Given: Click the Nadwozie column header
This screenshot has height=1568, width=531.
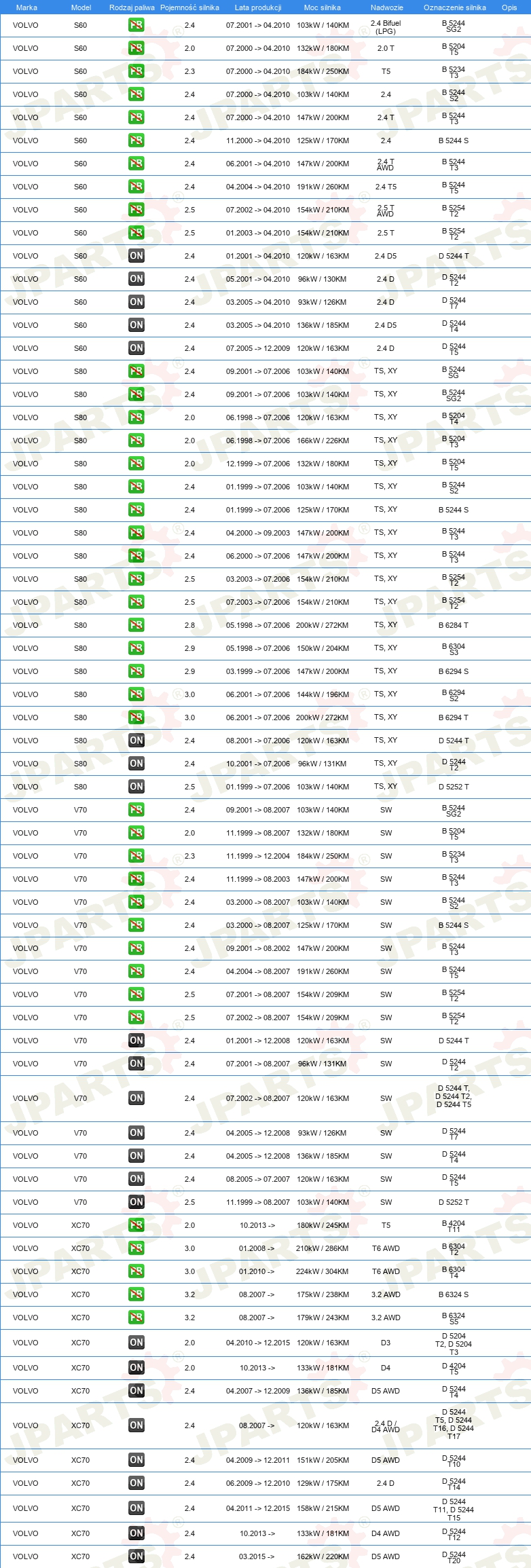Looking at the screenshot, I should (386, 7).
